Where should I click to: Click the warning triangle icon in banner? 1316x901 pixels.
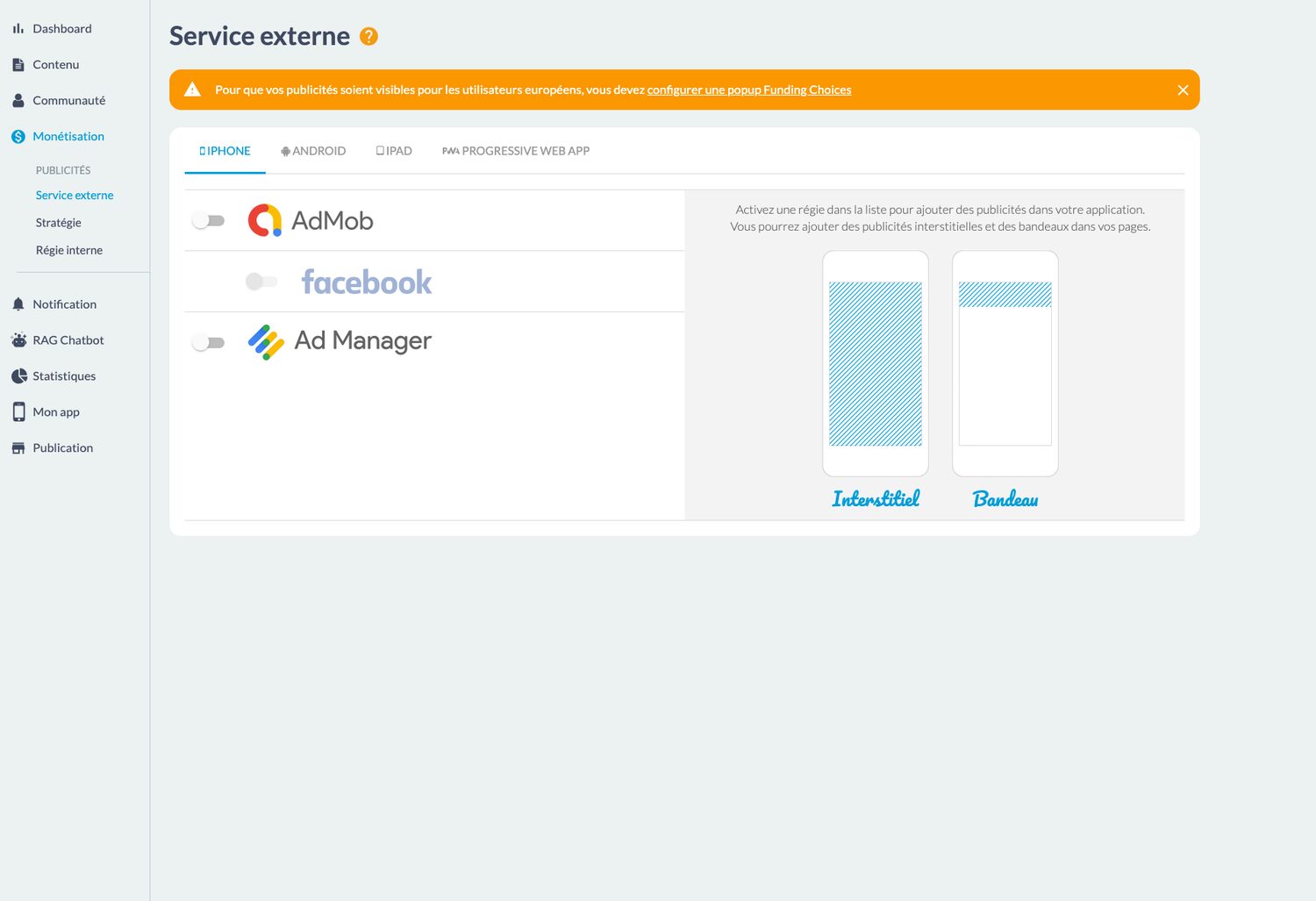(192, 89)
